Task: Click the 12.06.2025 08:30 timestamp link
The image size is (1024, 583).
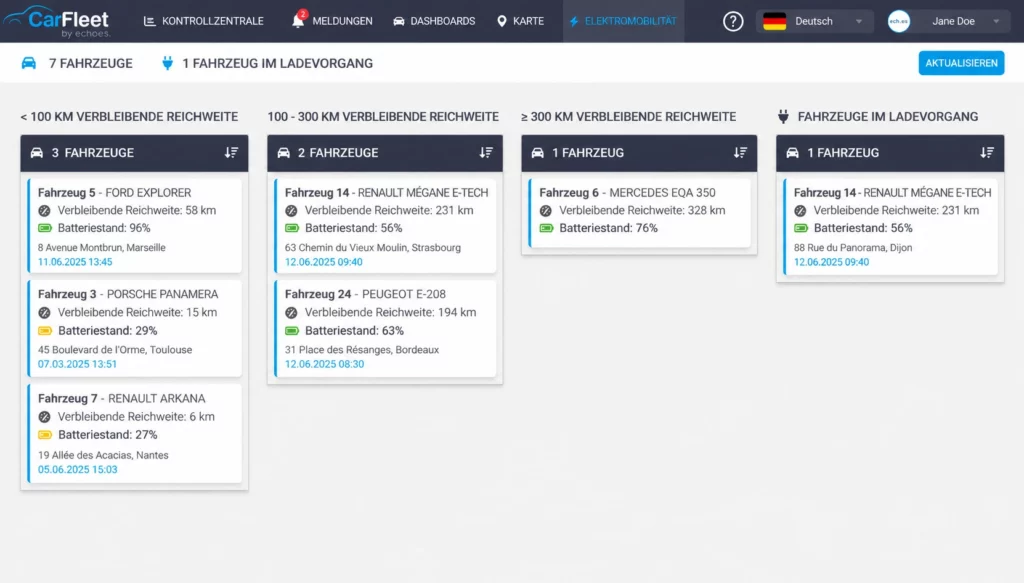Action: pos(325,364)
